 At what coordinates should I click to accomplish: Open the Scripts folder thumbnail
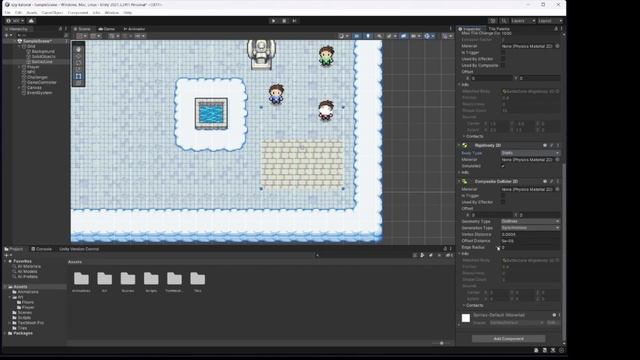[151, 279]
